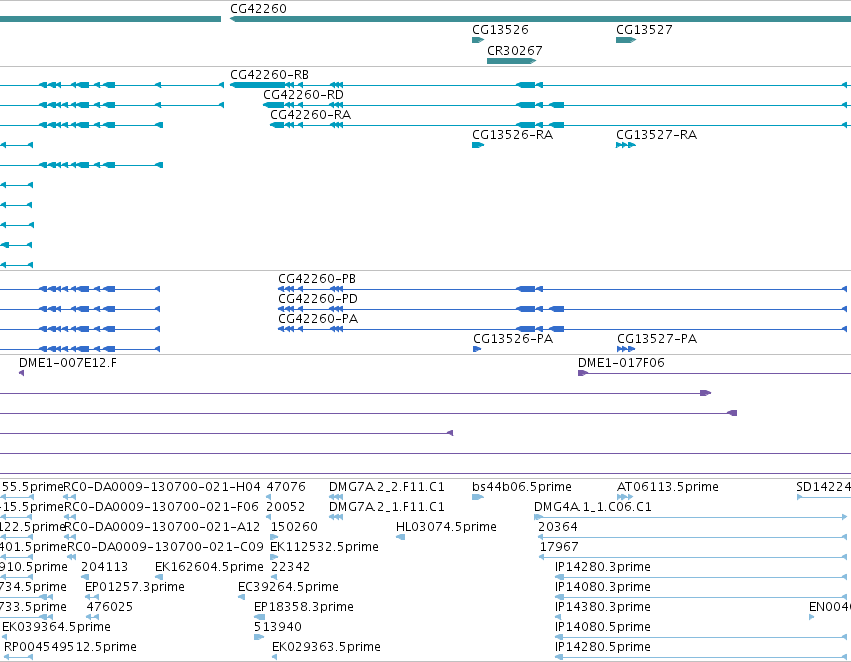Image resolution: width=851 pixels, height=662 pixels.
Task: Click the CG13527 gene arrow glyph
Action: tap(626, 40)
